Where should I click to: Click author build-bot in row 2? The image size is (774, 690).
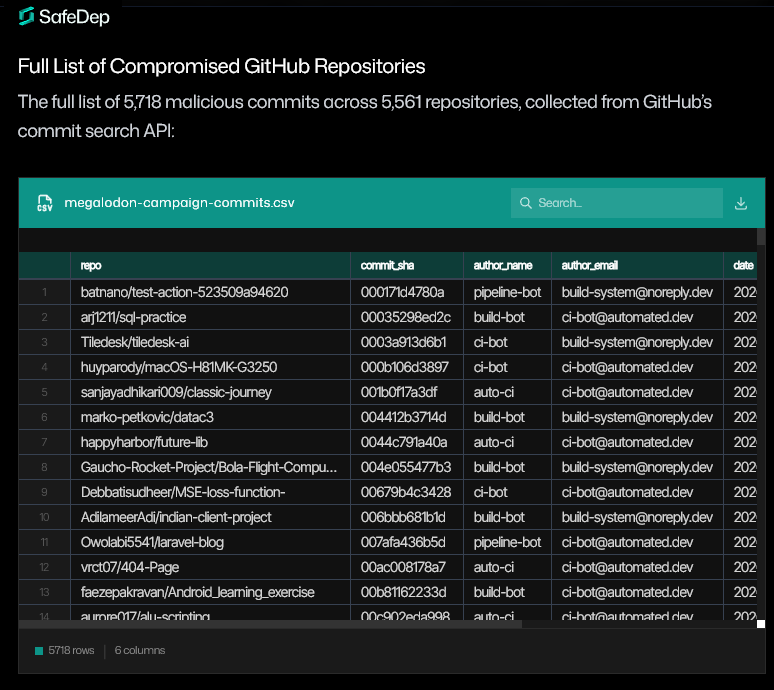[x=499, y=317]
